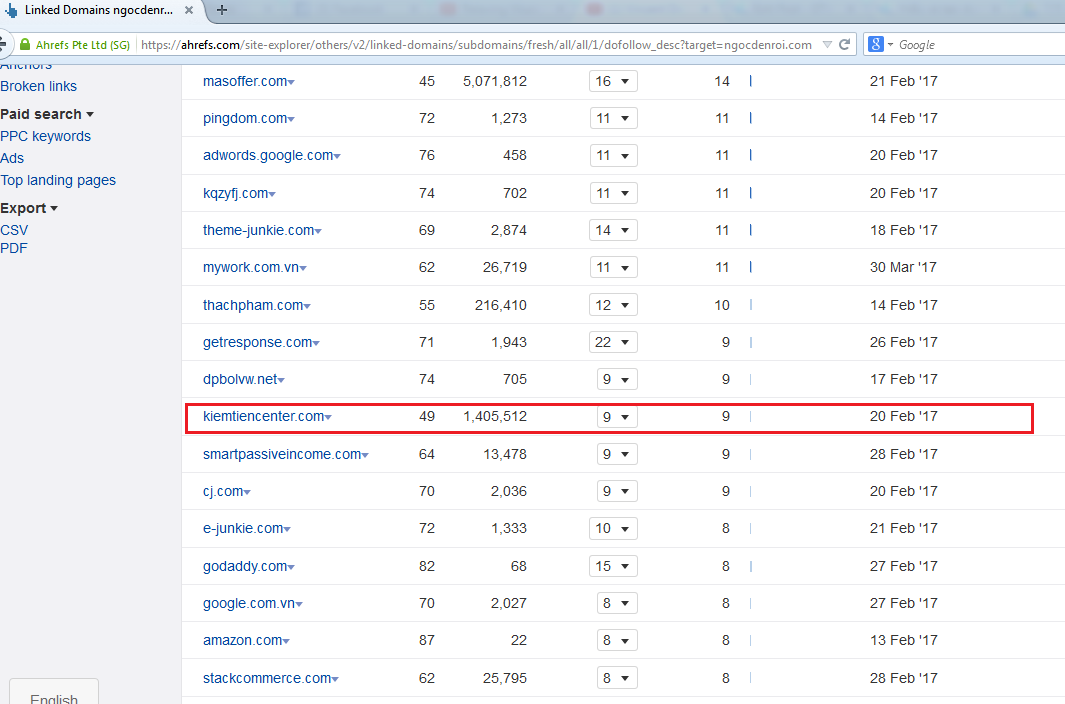This screenshot has height=704, width=1065.
Task: Expand e-junkie.com links dropdown showing 10
Action: (x=613, y=528)
